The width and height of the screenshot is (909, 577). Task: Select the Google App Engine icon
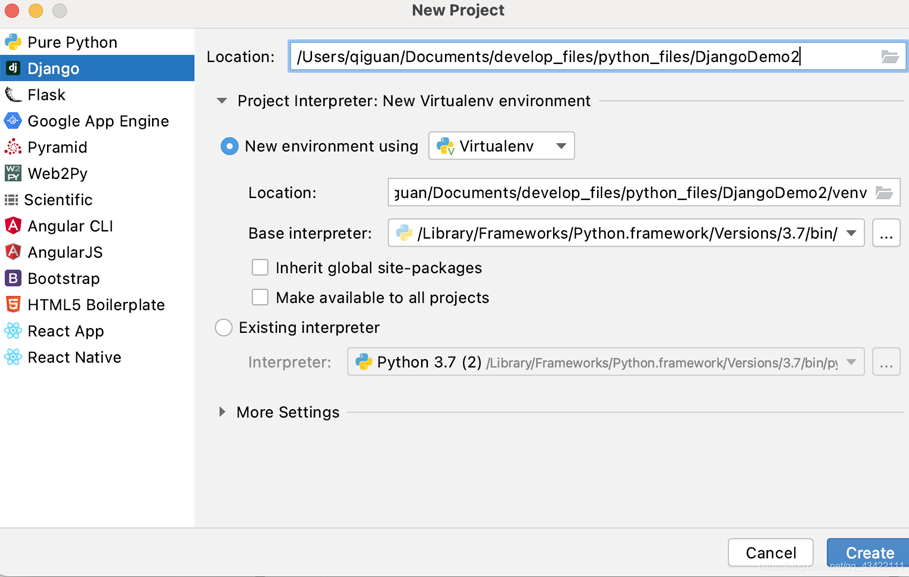pyautogui.click(x=13, y=121)
